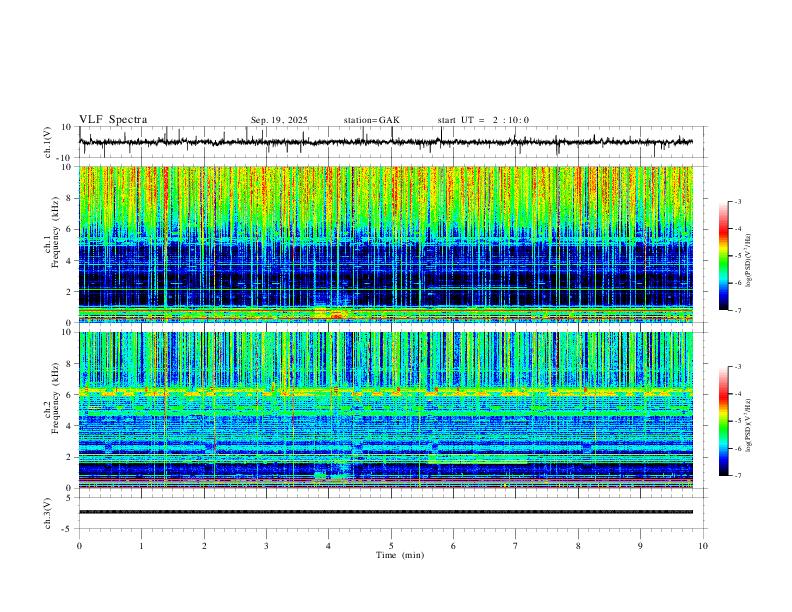792x612 pixels.
Task: Click the time axis tick label "9"
Action: click(x=640, y=546)
